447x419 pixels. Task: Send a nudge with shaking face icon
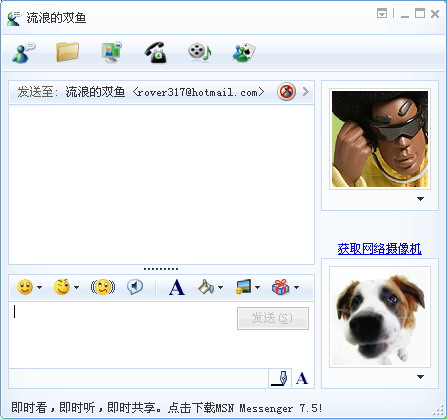[x=103, y=287]
